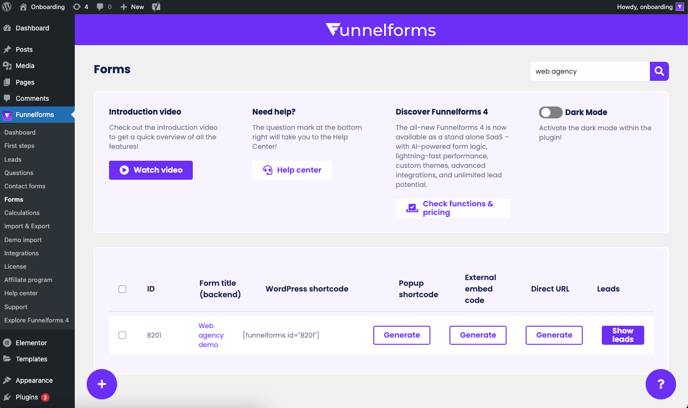
Task: Generate the popup shortcode for form 8201
Action: coord(401,335)
